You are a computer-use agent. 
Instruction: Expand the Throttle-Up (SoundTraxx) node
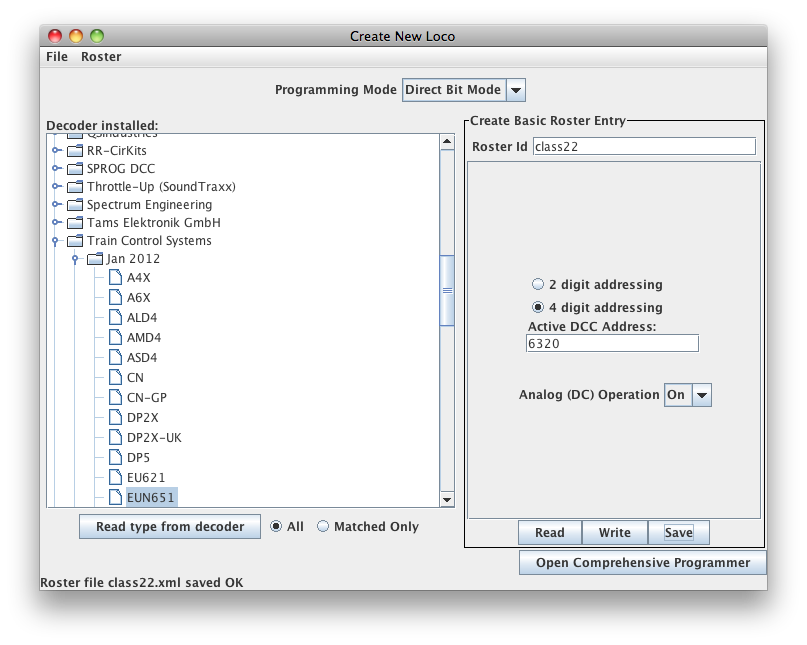[56, 186]
